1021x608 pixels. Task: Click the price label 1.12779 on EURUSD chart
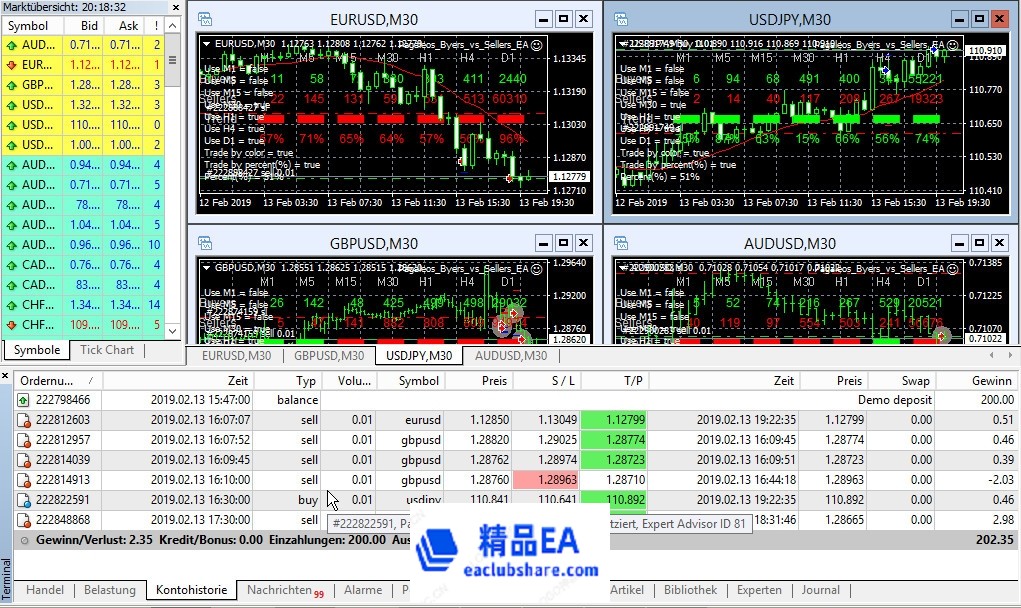tap(569, 176)
